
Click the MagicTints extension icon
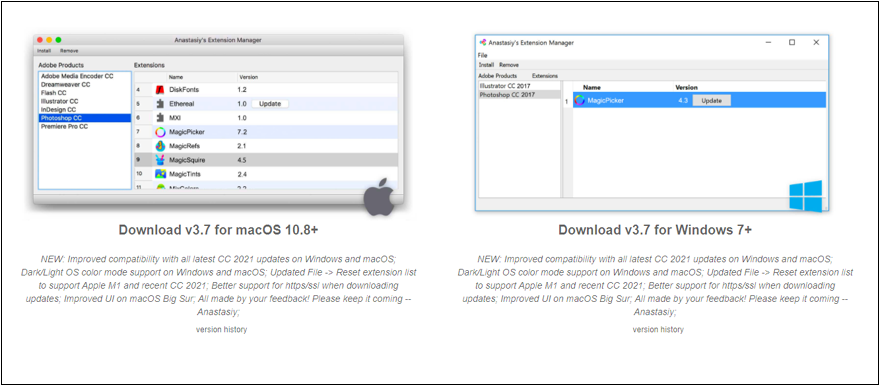pyautogui.click(x=160, y=174)
